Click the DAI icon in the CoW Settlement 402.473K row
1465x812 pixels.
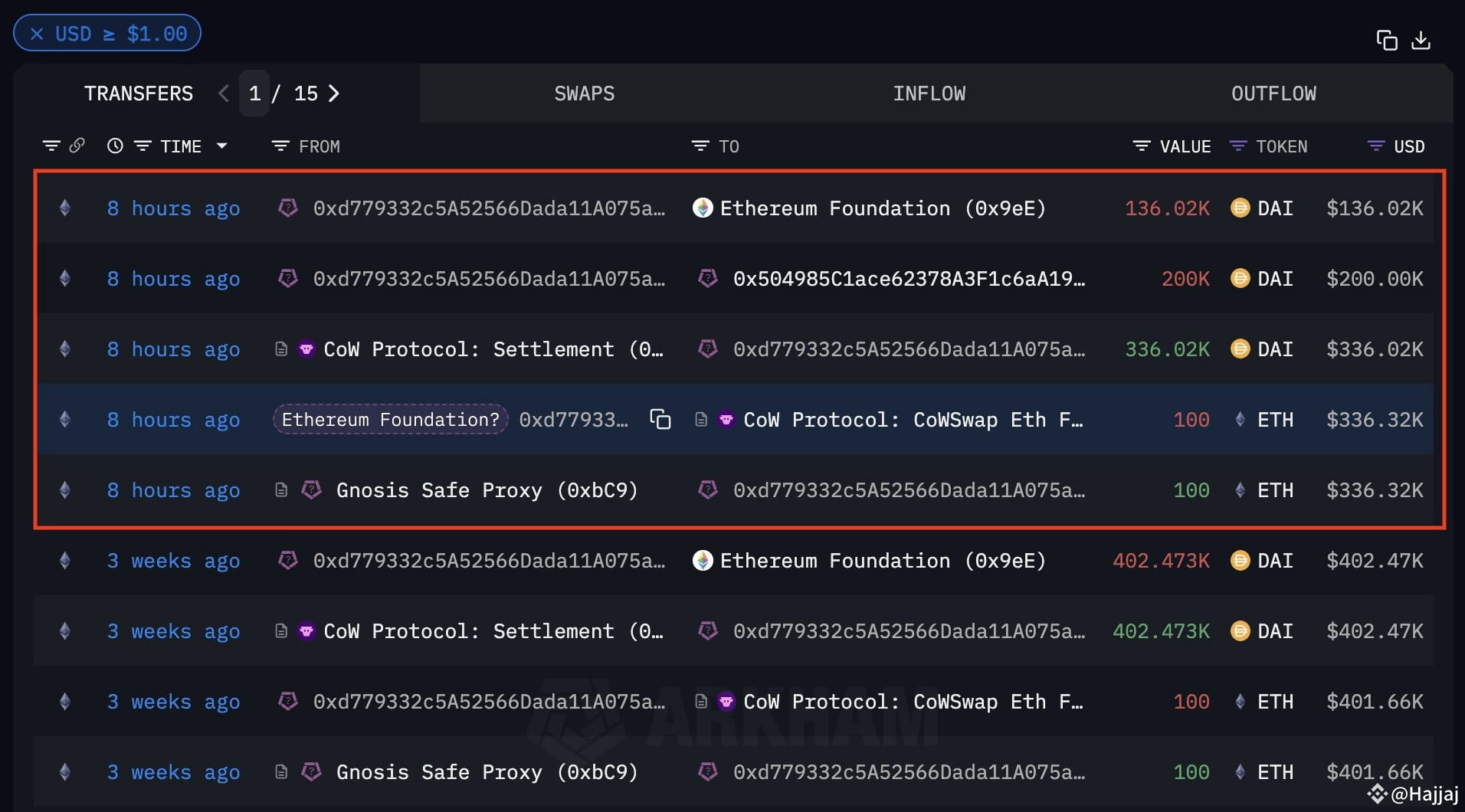coord(1240,630)
